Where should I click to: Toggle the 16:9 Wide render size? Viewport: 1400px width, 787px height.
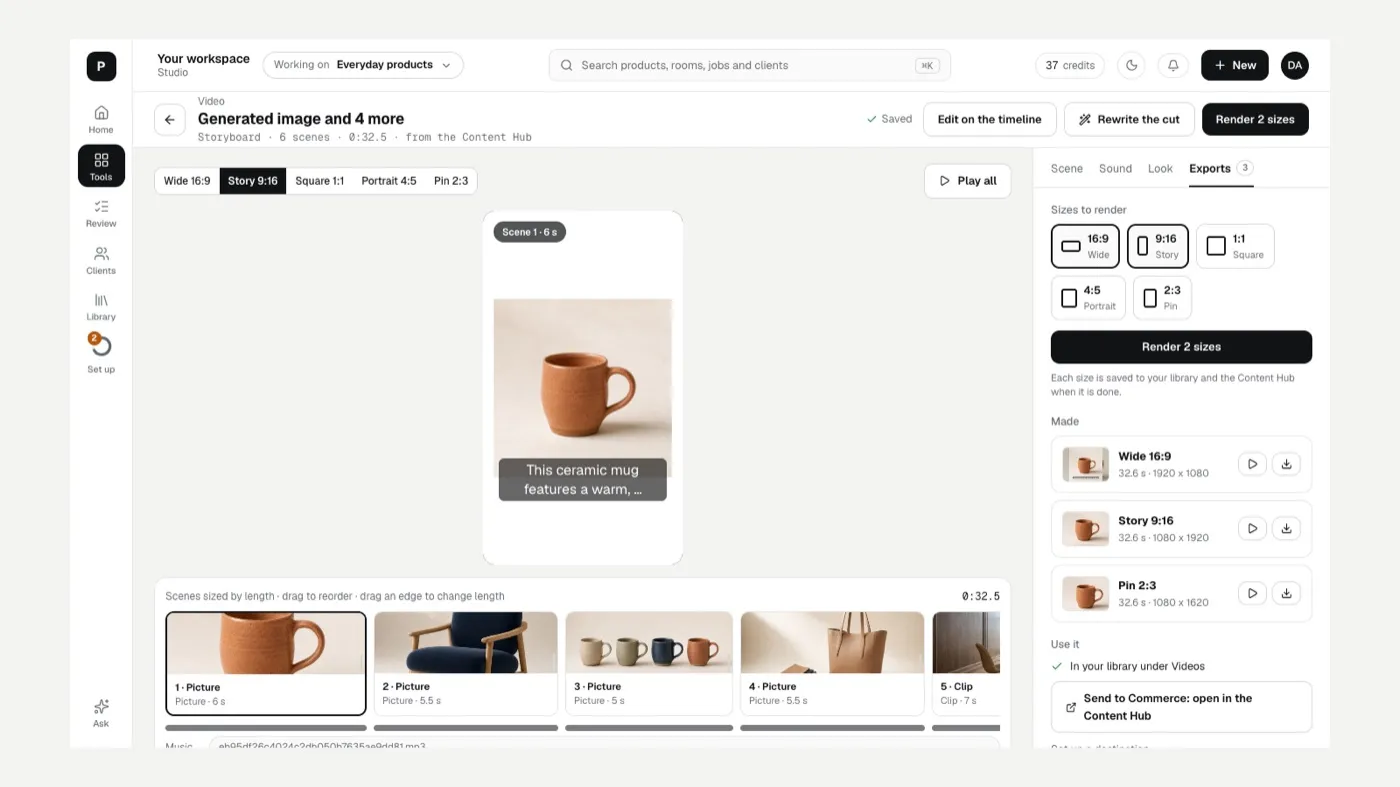coord(1085,246)
